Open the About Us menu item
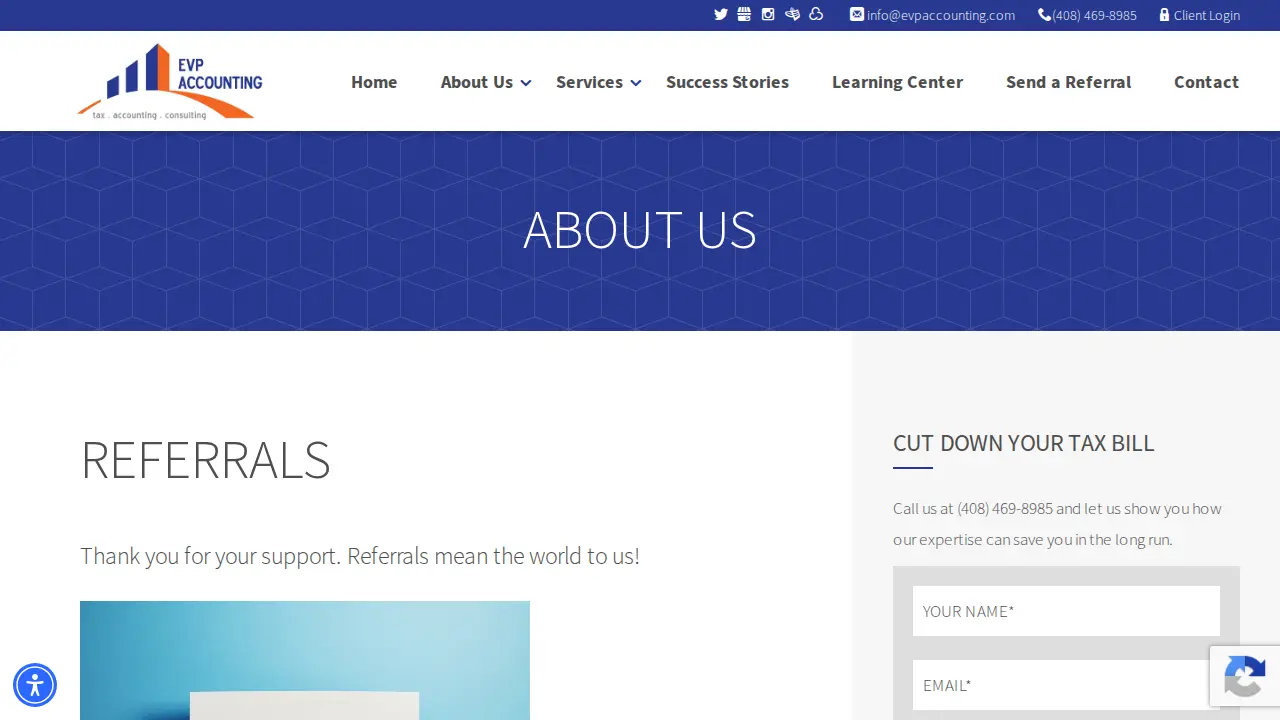The image size is (1280, 720). tap(477, 82)
